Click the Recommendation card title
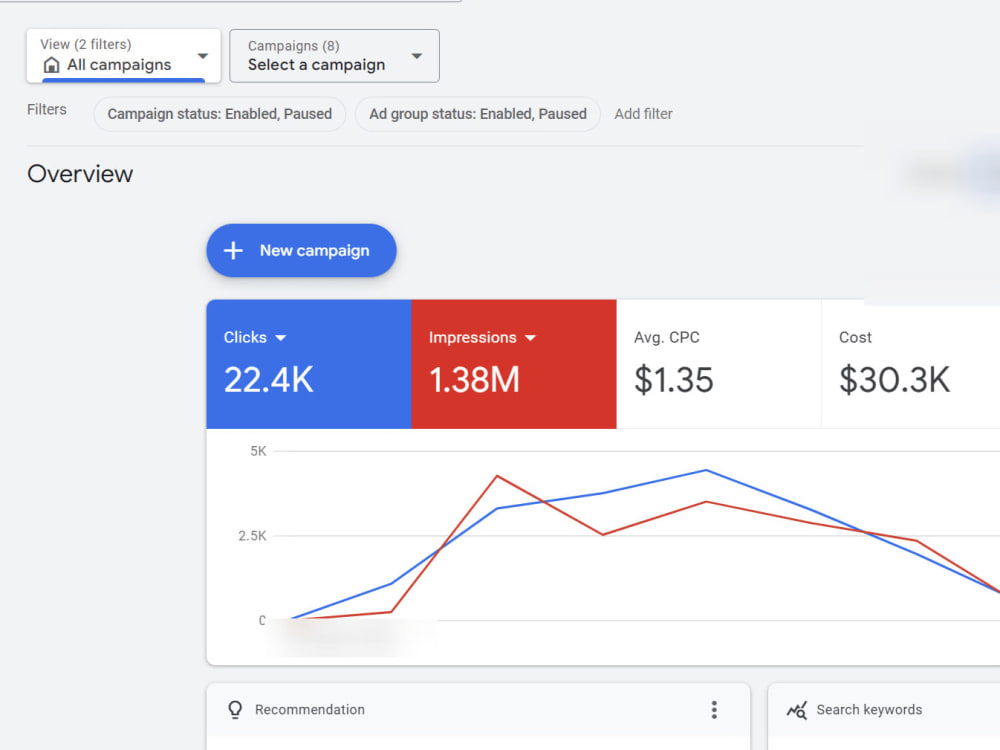 click(310, 710)
